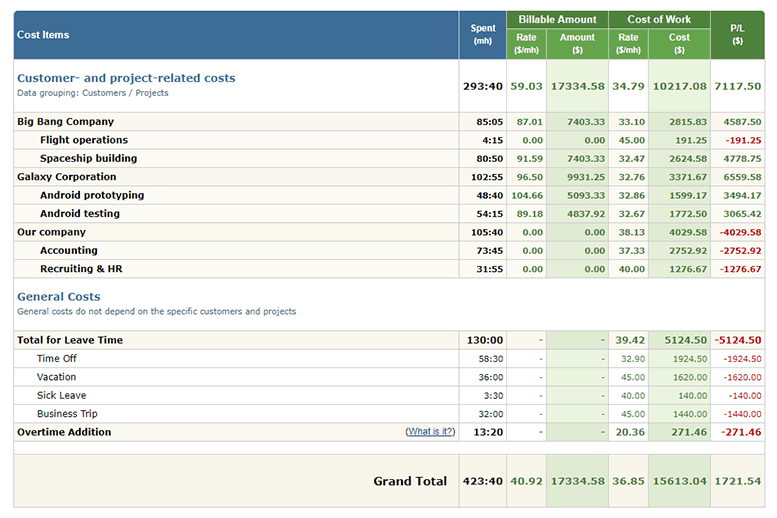
Task: Click the -5124.50 Leave Time loss value
Action: point(738,340)
